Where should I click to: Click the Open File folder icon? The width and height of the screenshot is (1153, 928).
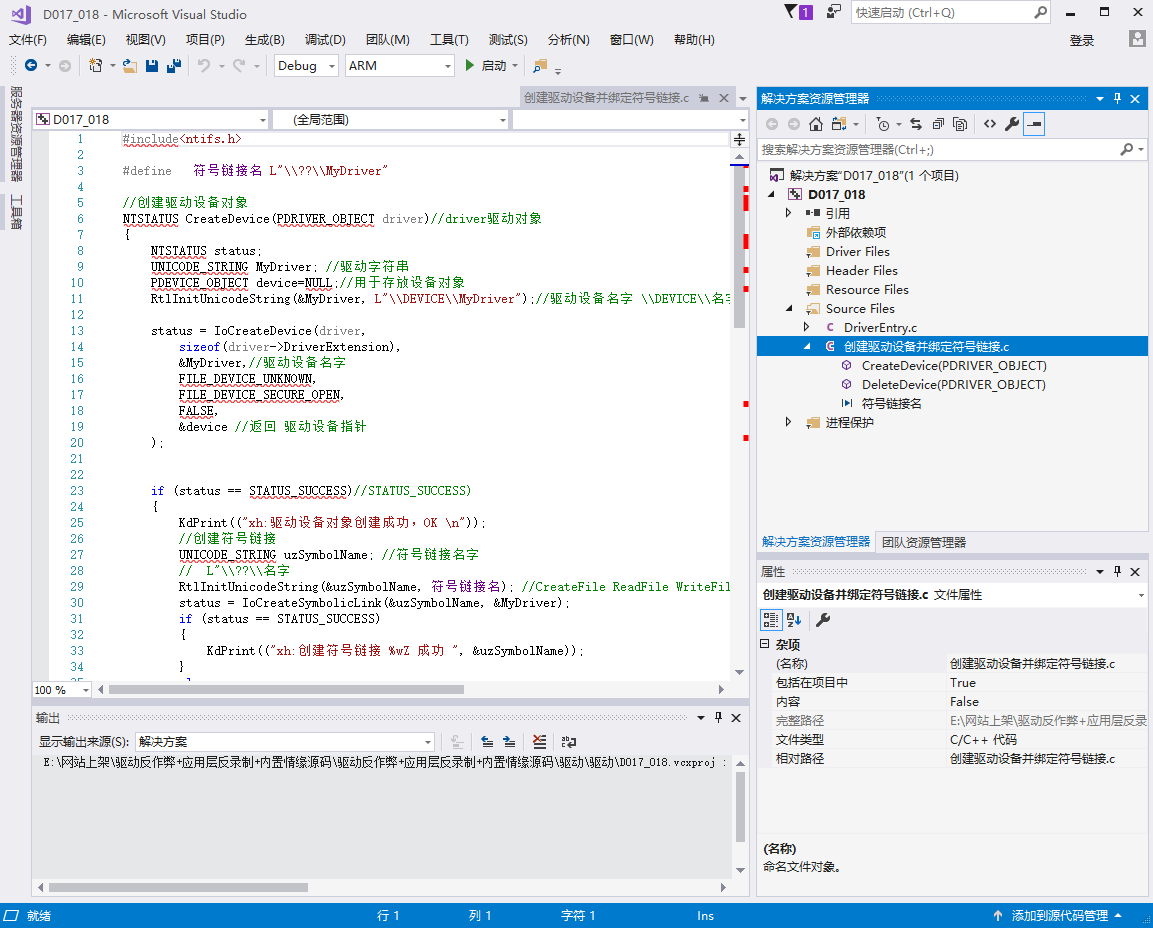[130, 66]
